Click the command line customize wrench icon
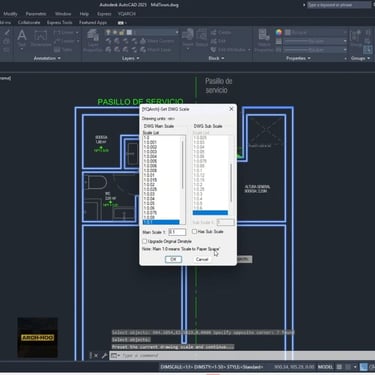This screenshot has height=375, width=375. coord(104,356)
